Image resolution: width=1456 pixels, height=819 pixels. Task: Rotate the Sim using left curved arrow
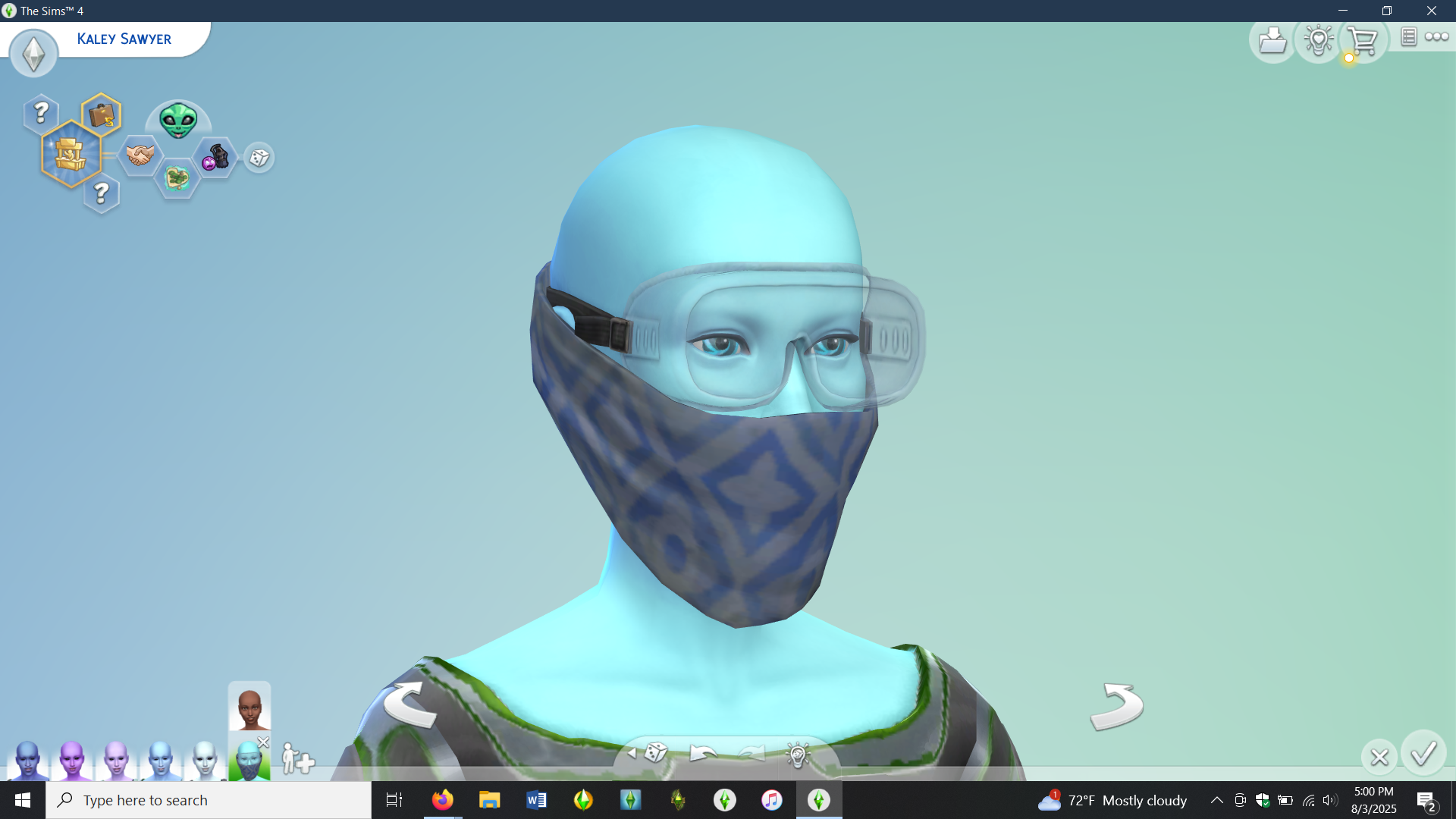(x=410, y=704)
